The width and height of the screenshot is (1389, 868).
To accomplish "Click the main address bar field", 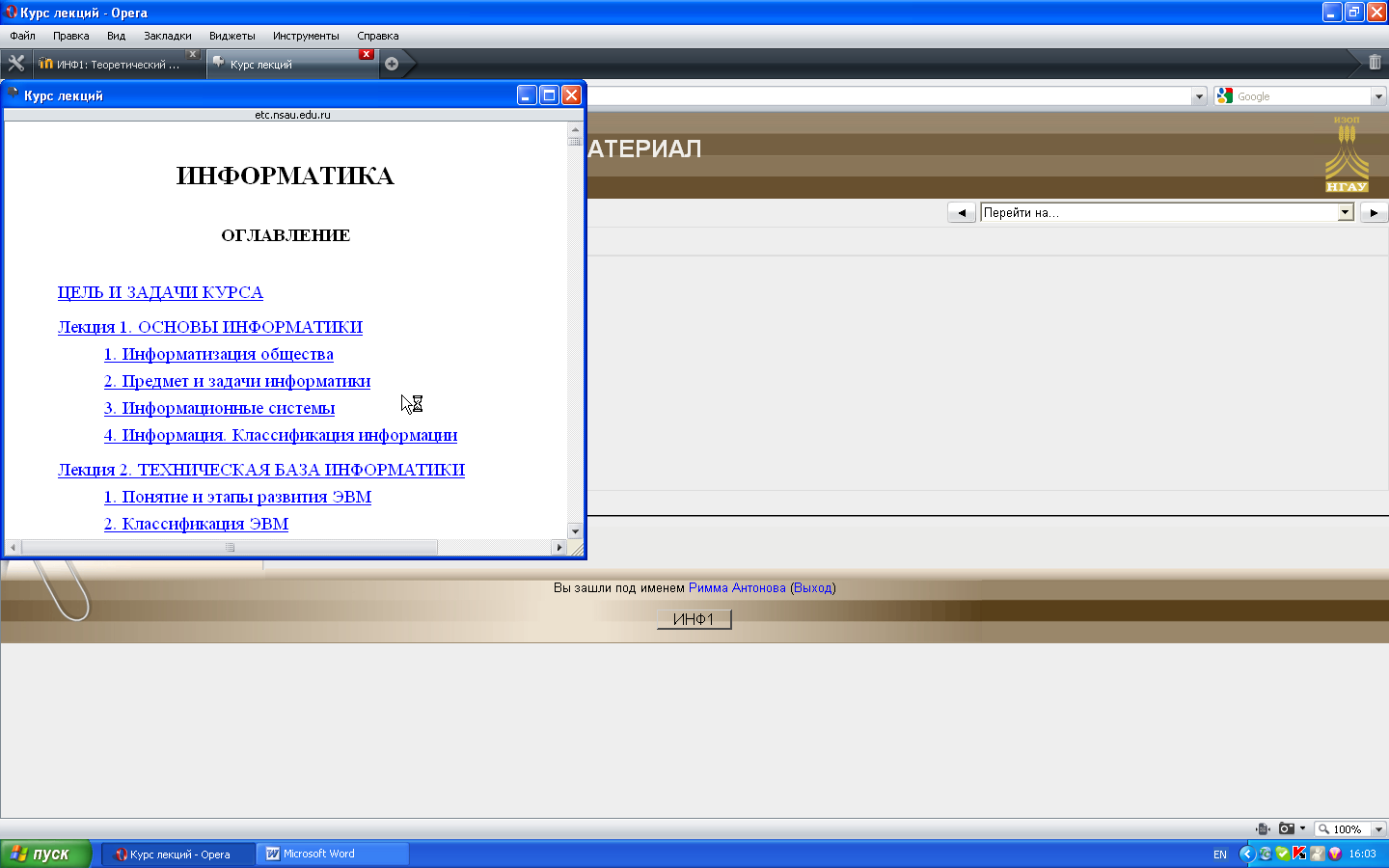I will (x=887, y=96).
